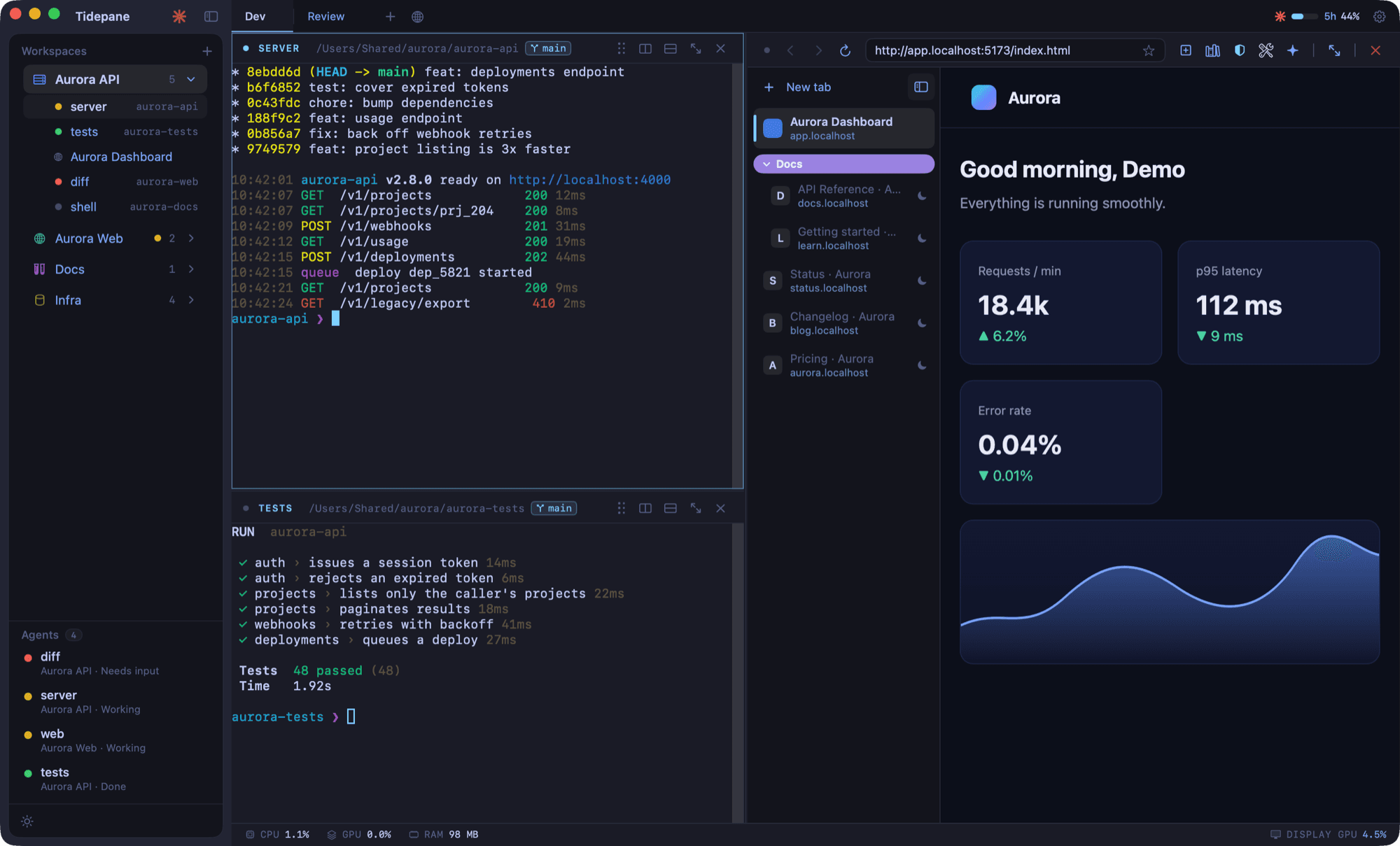Open the Getting started learn.localhost tab
The height and width of the screenshot is (846, 1400).
click(848, 239)
